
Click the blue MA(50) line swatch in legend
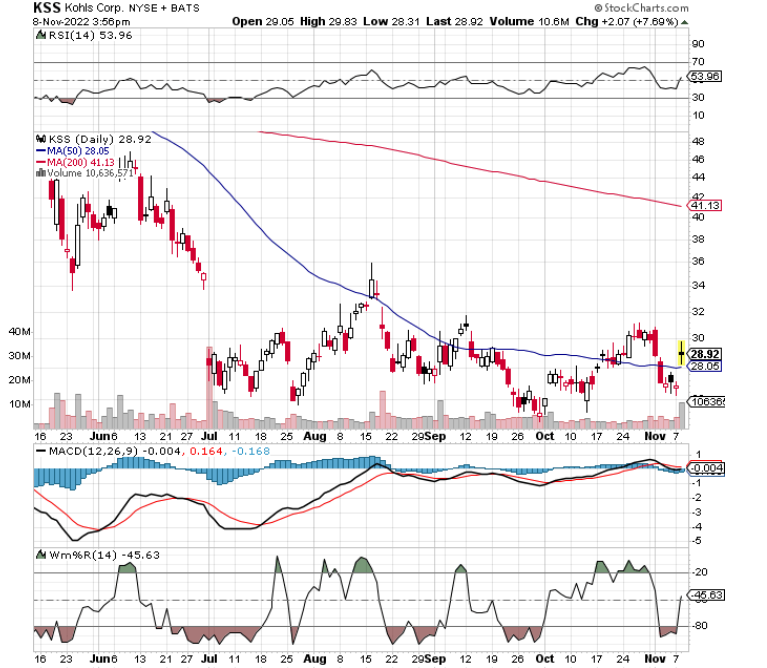pyautogui.click(x=41, y=151)
